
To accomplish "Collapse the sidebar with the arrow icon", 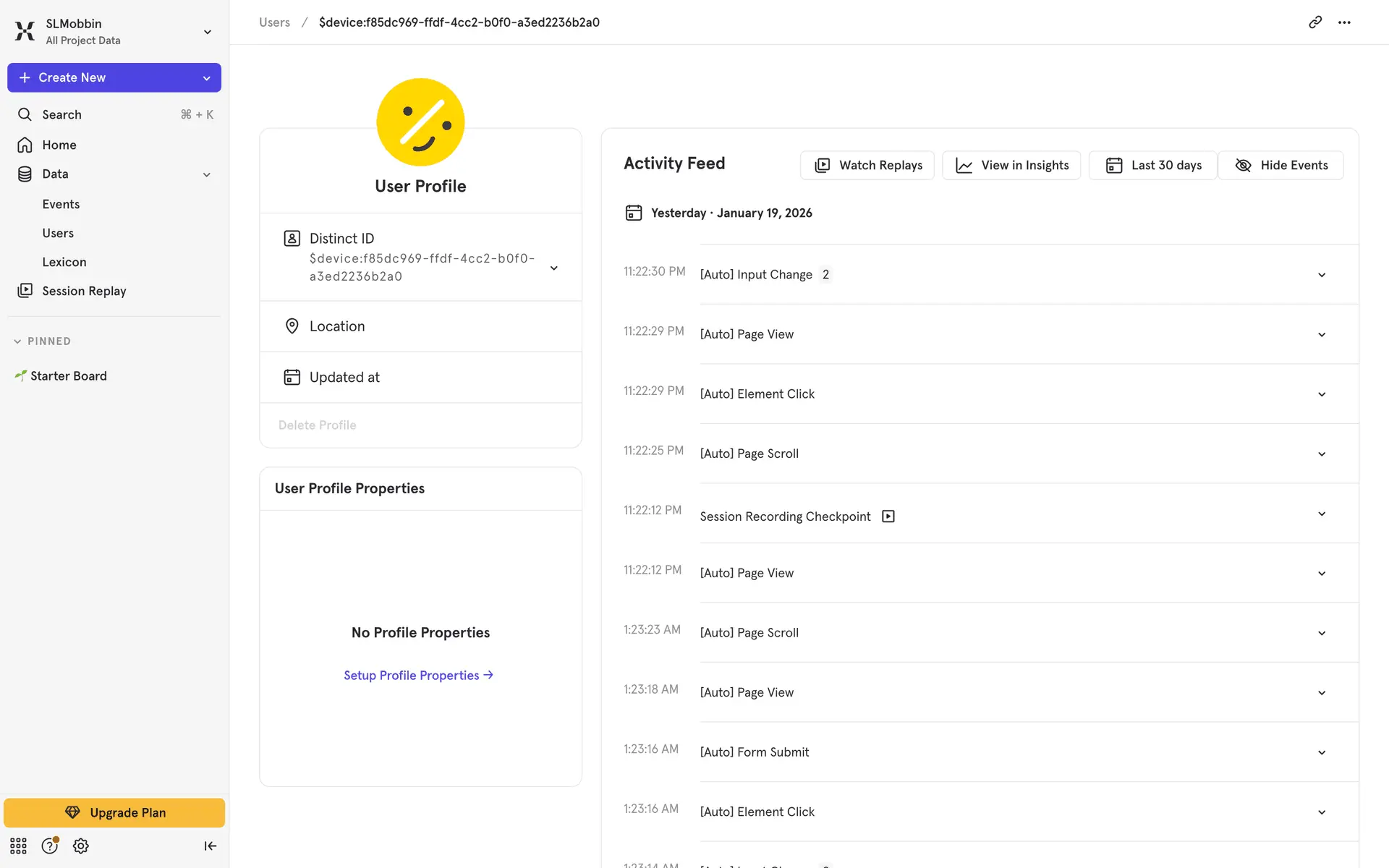I will (210, 846).
